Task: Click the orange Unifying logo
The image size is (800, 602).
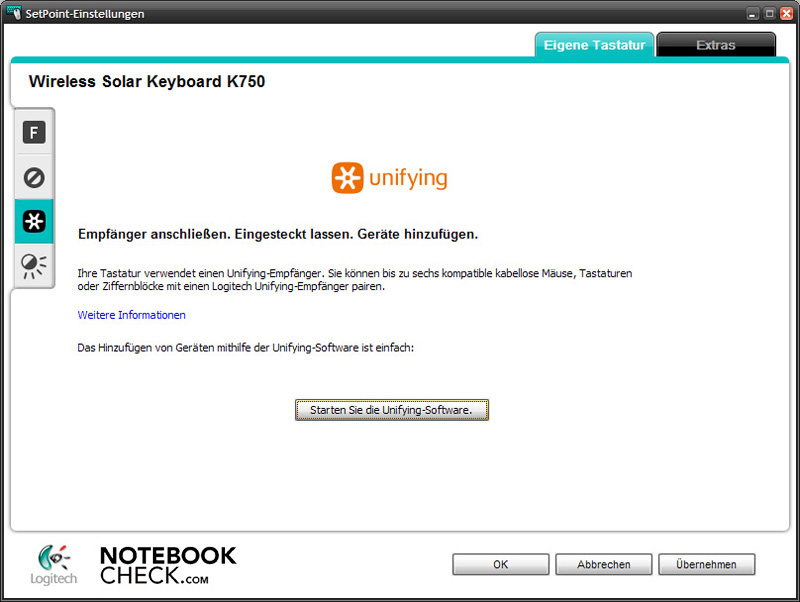Action: pos(389,178)
